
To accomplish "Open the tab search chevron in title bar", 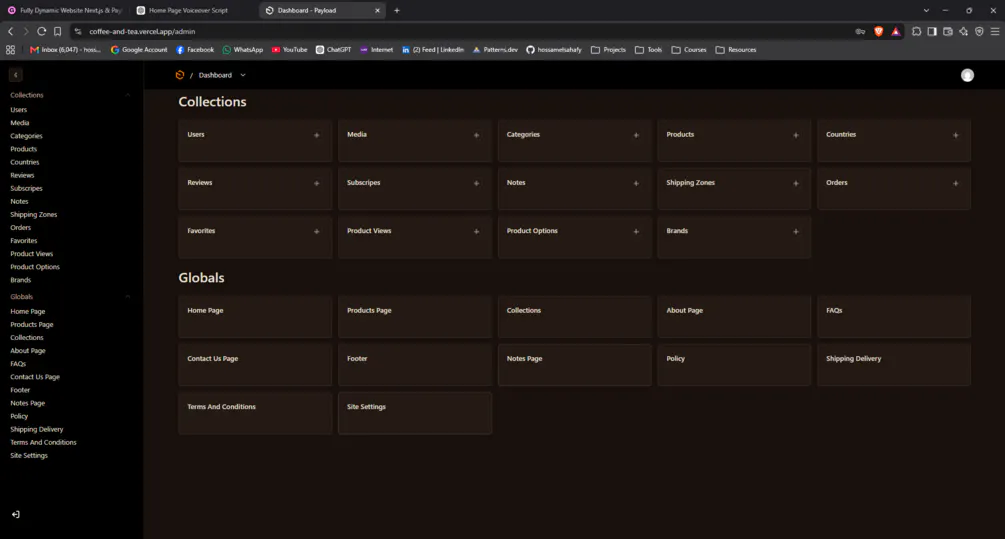I will (926, 10).
